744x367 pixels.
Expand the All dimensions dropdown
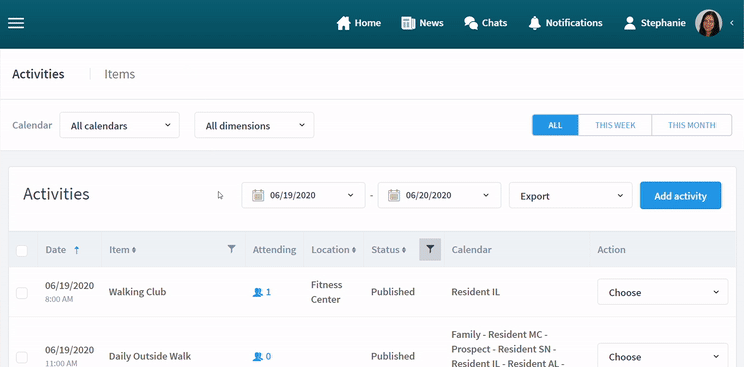point(254,125)
